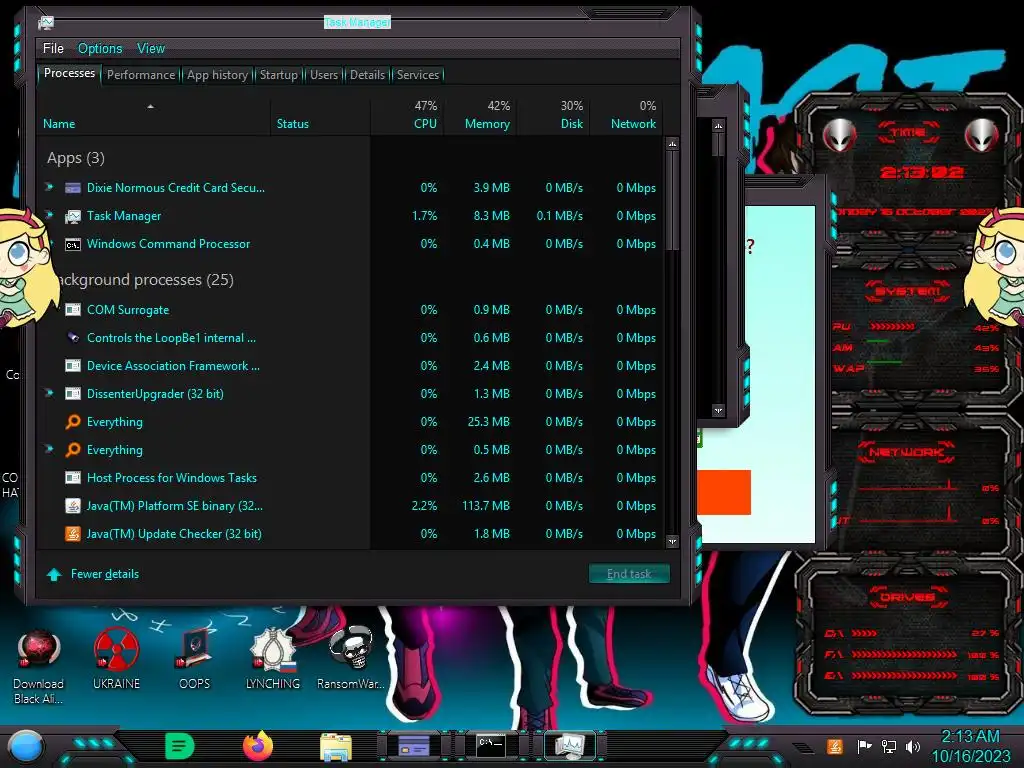Click the Task Manager process icon
Screen dimensions: 1024x768
[72, 216]
